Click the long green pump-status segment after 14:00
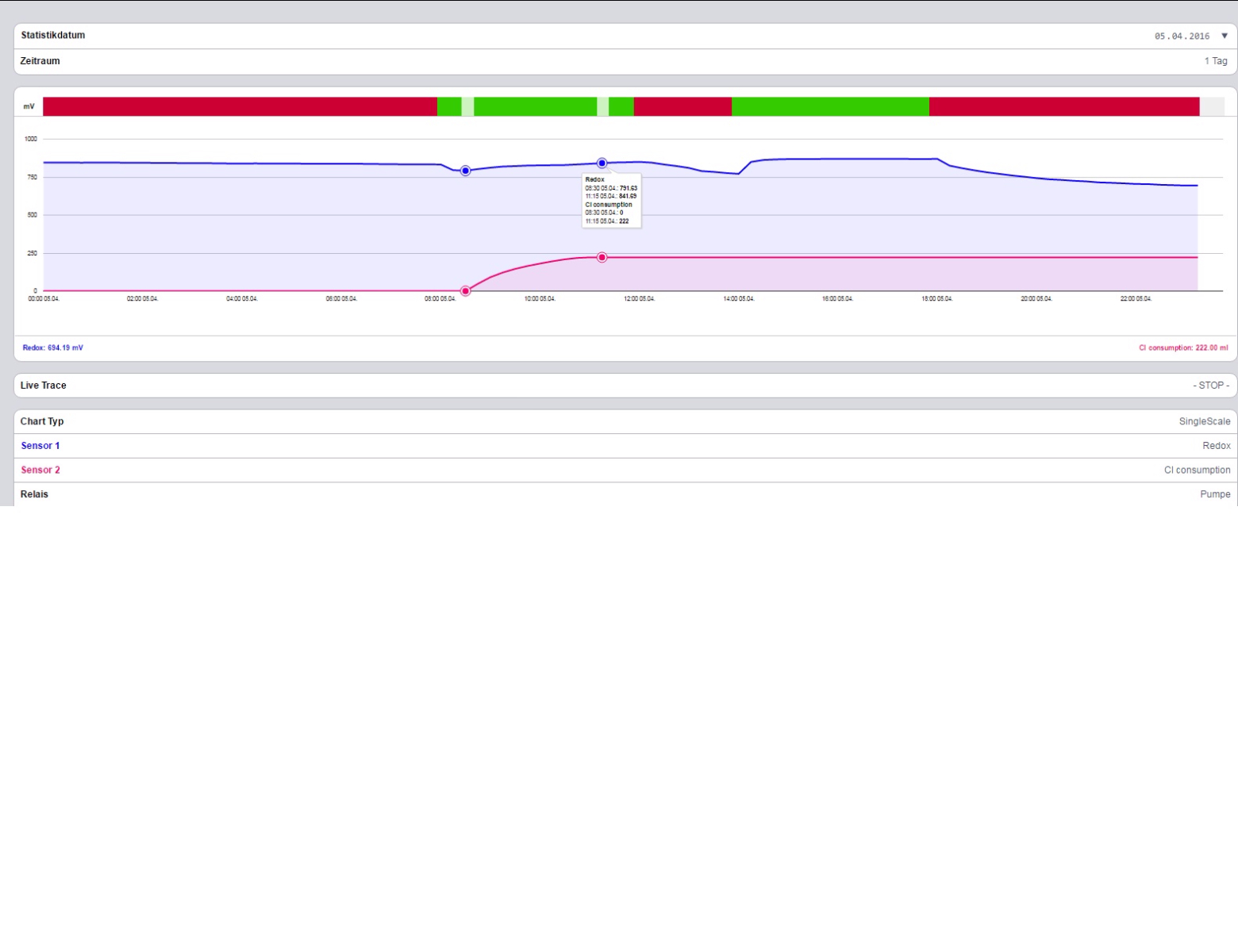Screen dimensions: 1238x952 830,106
